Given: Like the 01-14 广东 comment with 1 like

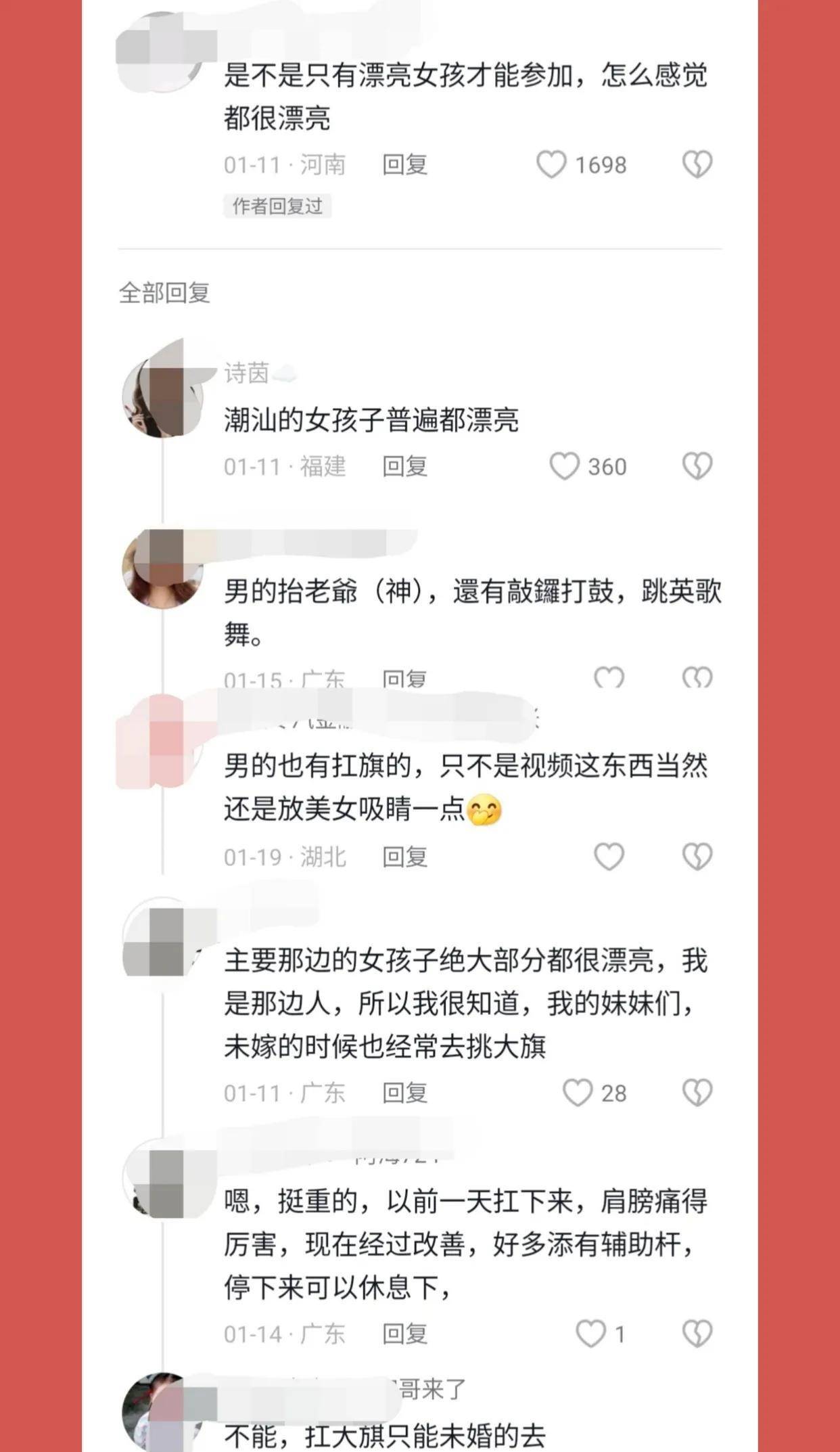Looking at the screenshot, I should 590,1334.
